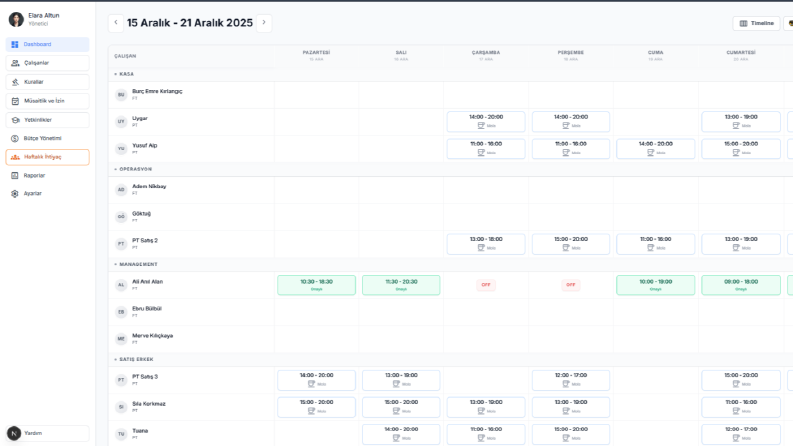Click Tuana's TU avatar
793x446 pixels.
click(121, 434)
